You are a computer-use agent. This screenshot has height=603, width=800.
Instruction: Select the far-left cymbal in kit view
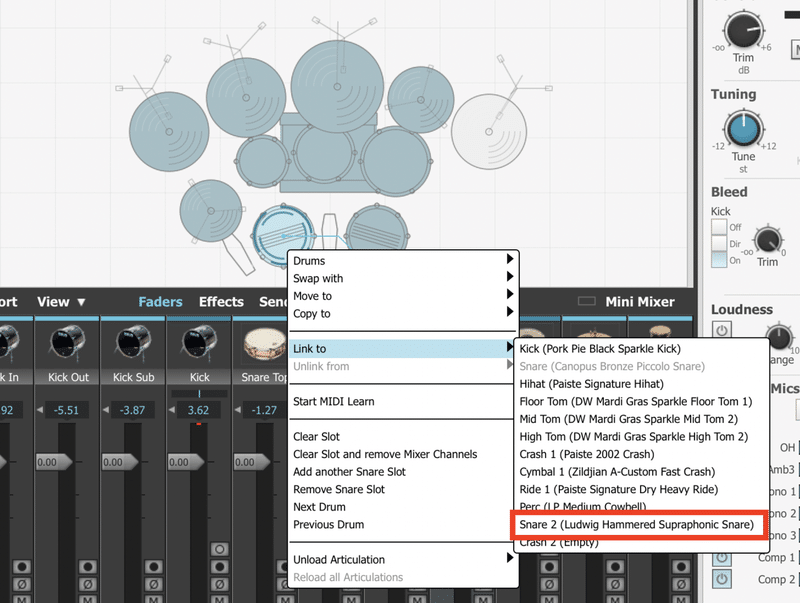pyautogui.click(x=169, y=132)
